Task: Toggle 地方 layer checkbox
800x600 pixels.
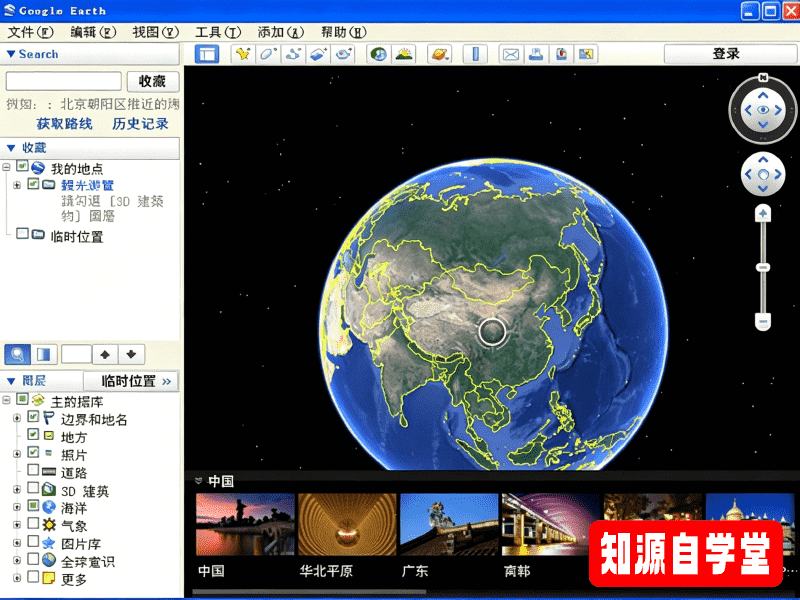Action: (x=33, y=434)
